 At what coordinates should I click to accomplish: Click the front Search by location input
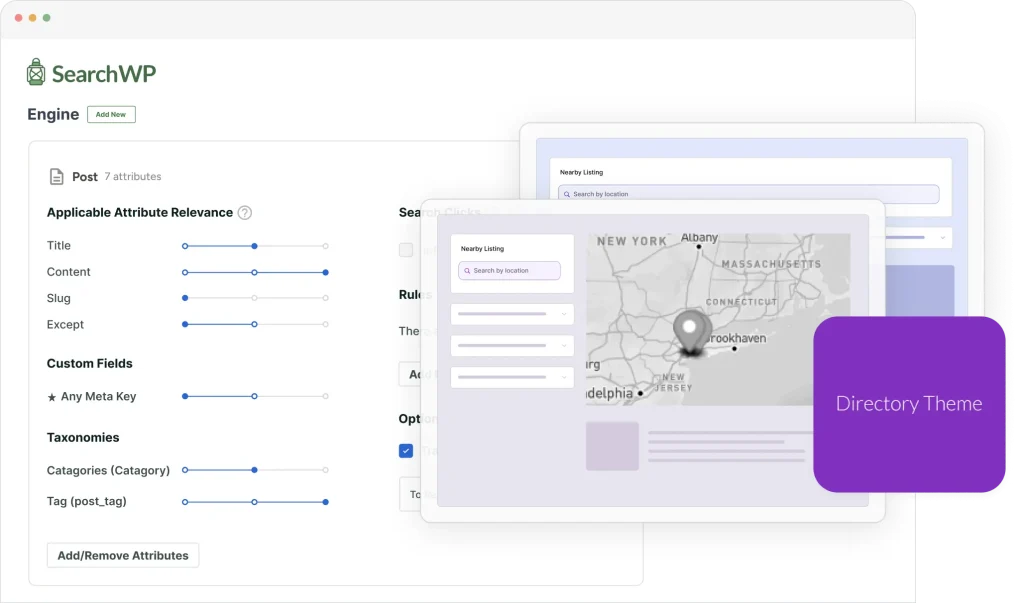pyautogui.click(x=509, y=270)
